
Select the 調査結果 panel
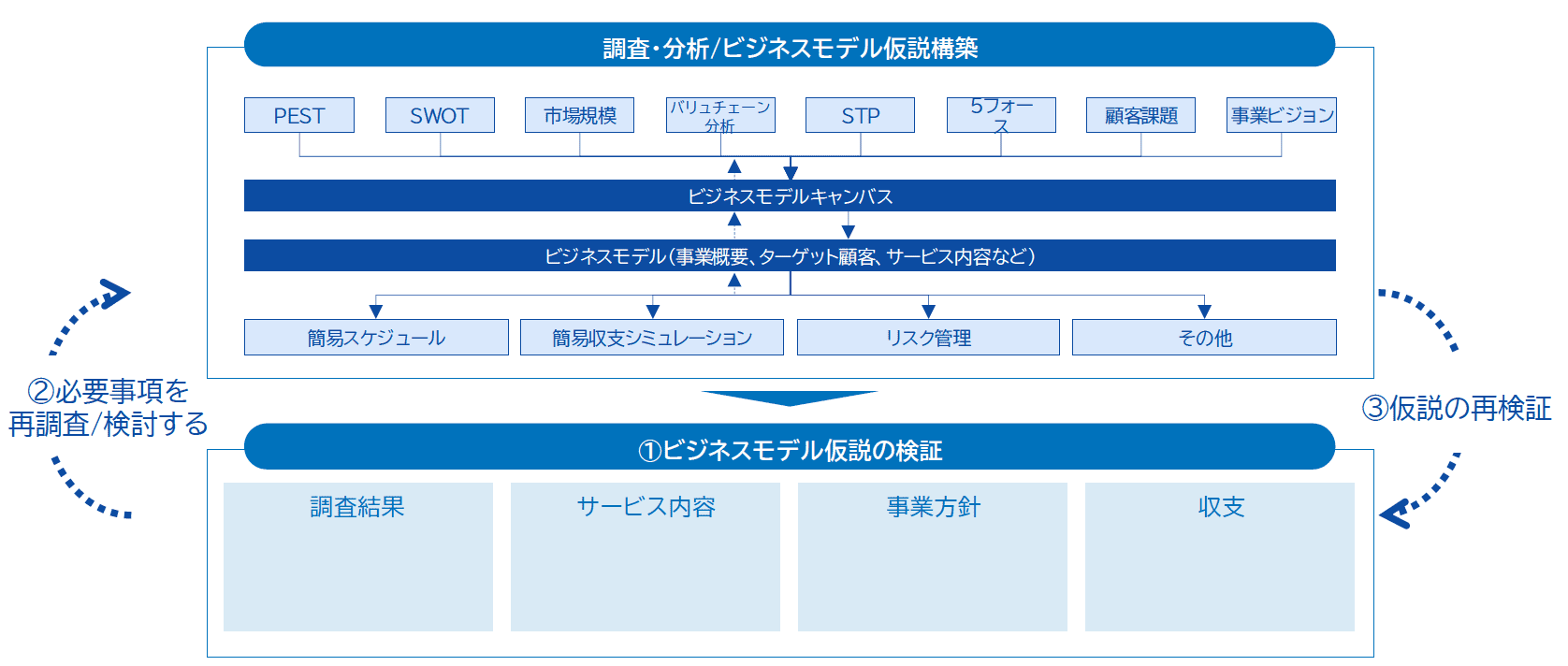point(358,557)
